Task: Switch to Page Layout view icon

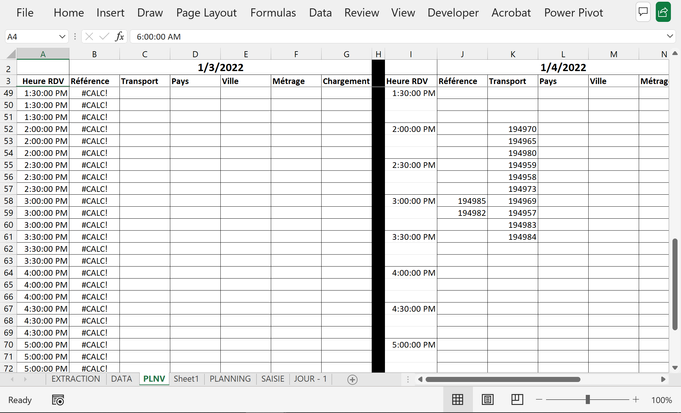Action: tap(487, 400)
